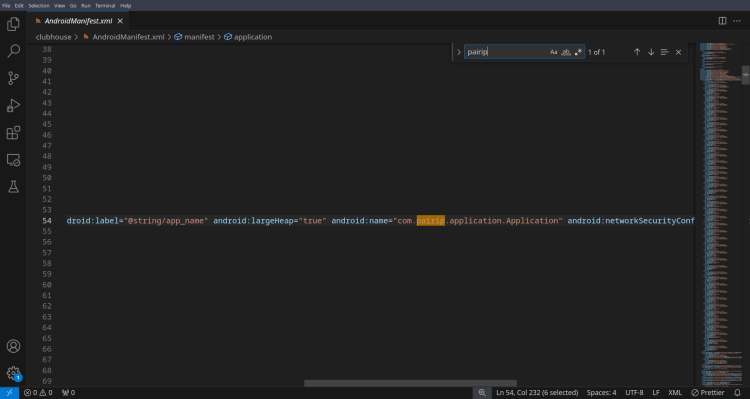
Task: Open the File menu
Action: click(6, 6)
